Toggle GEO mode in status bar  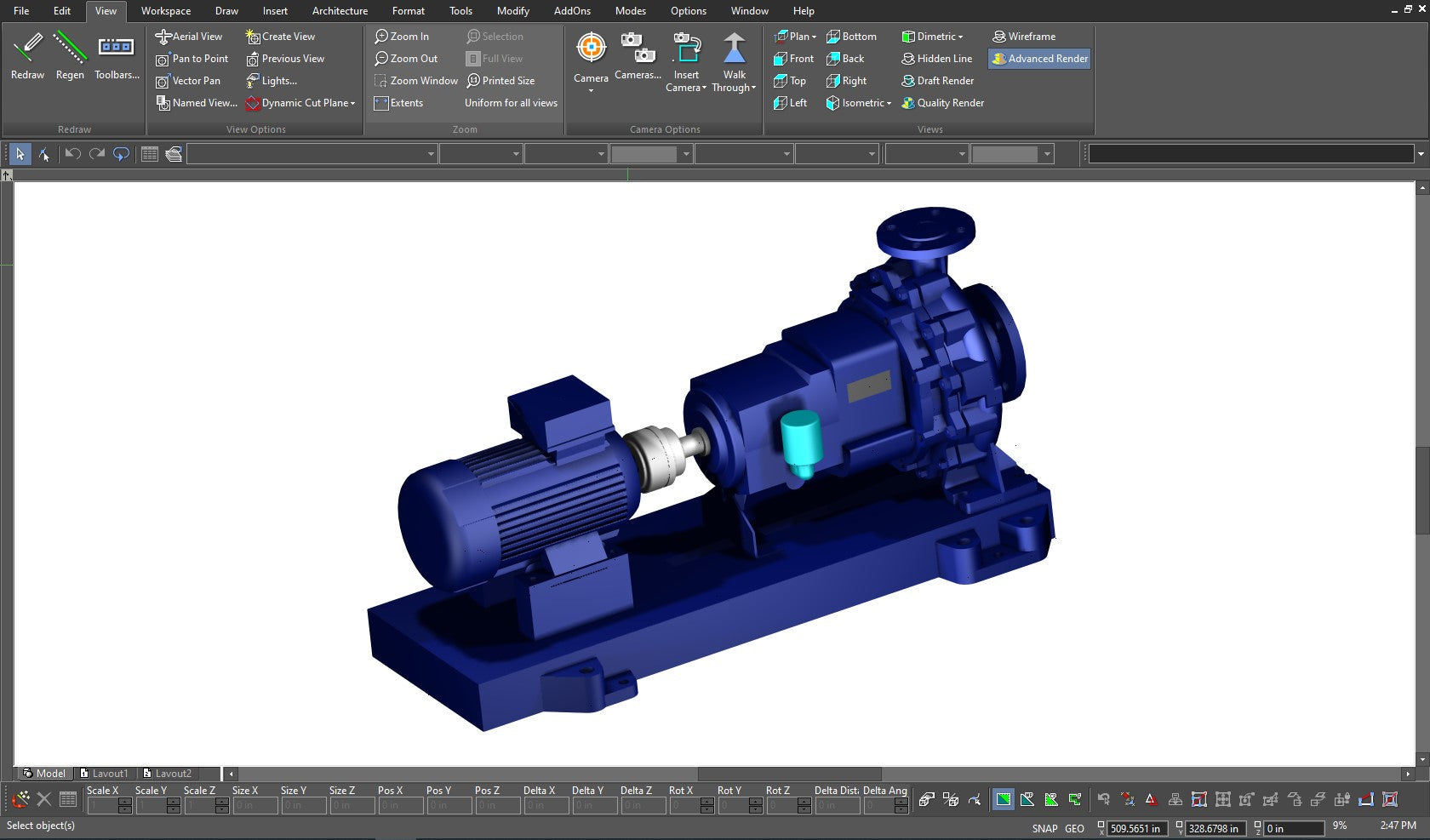(1074, 828)
